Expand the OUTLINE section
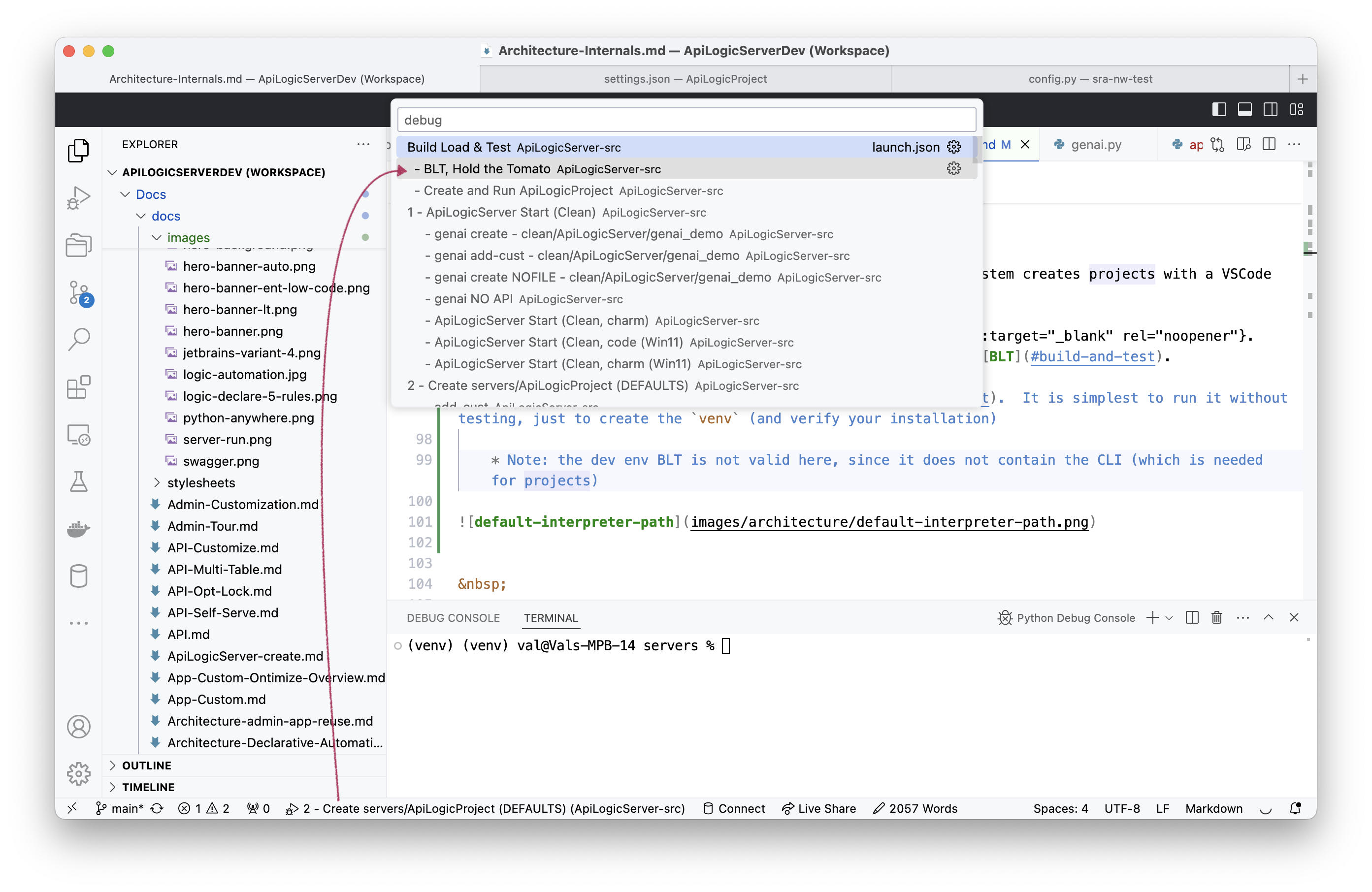The width and height of the screenshot is (1372, 892). (x=146, y=765)
